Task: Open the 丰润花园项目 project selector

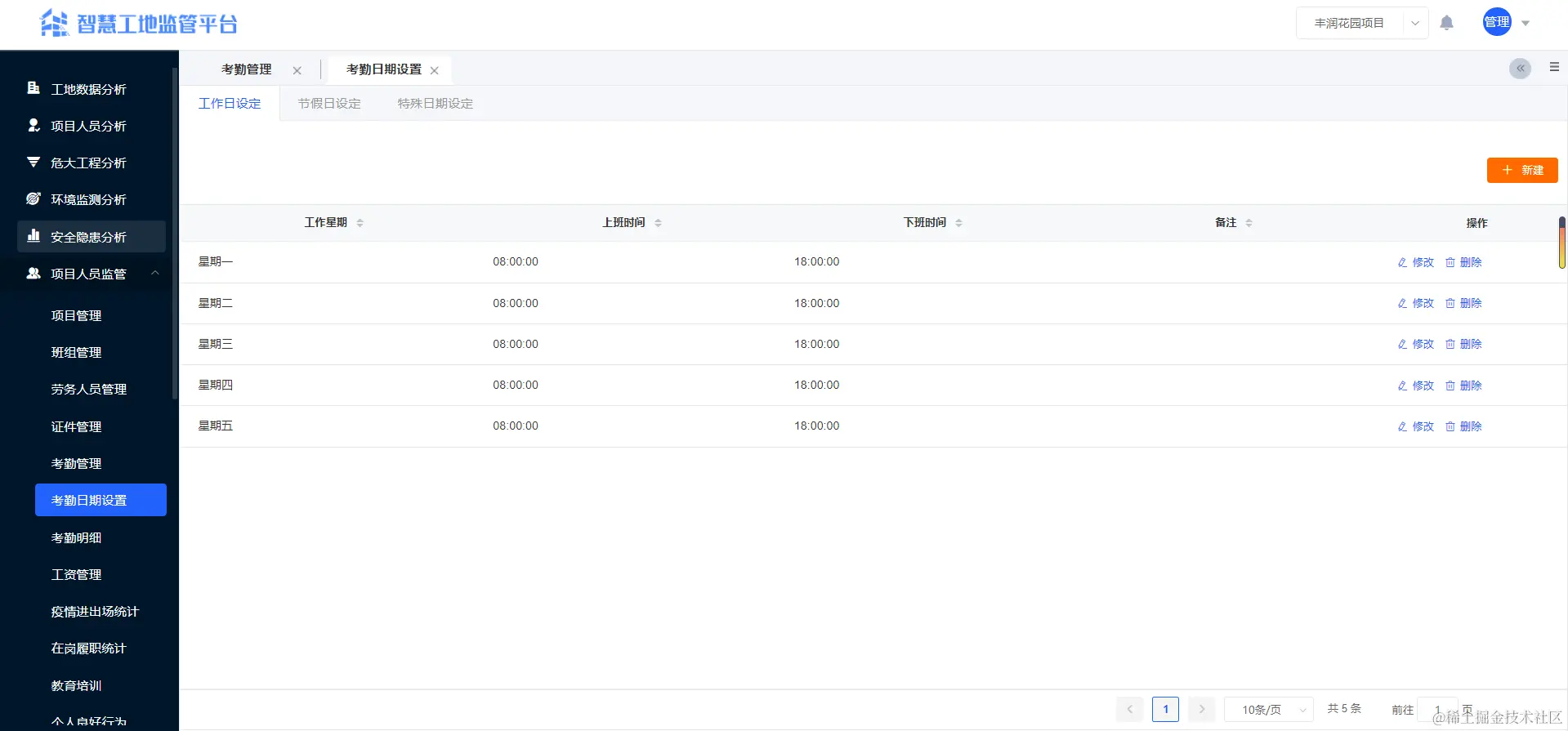Action: [1362, 23]
